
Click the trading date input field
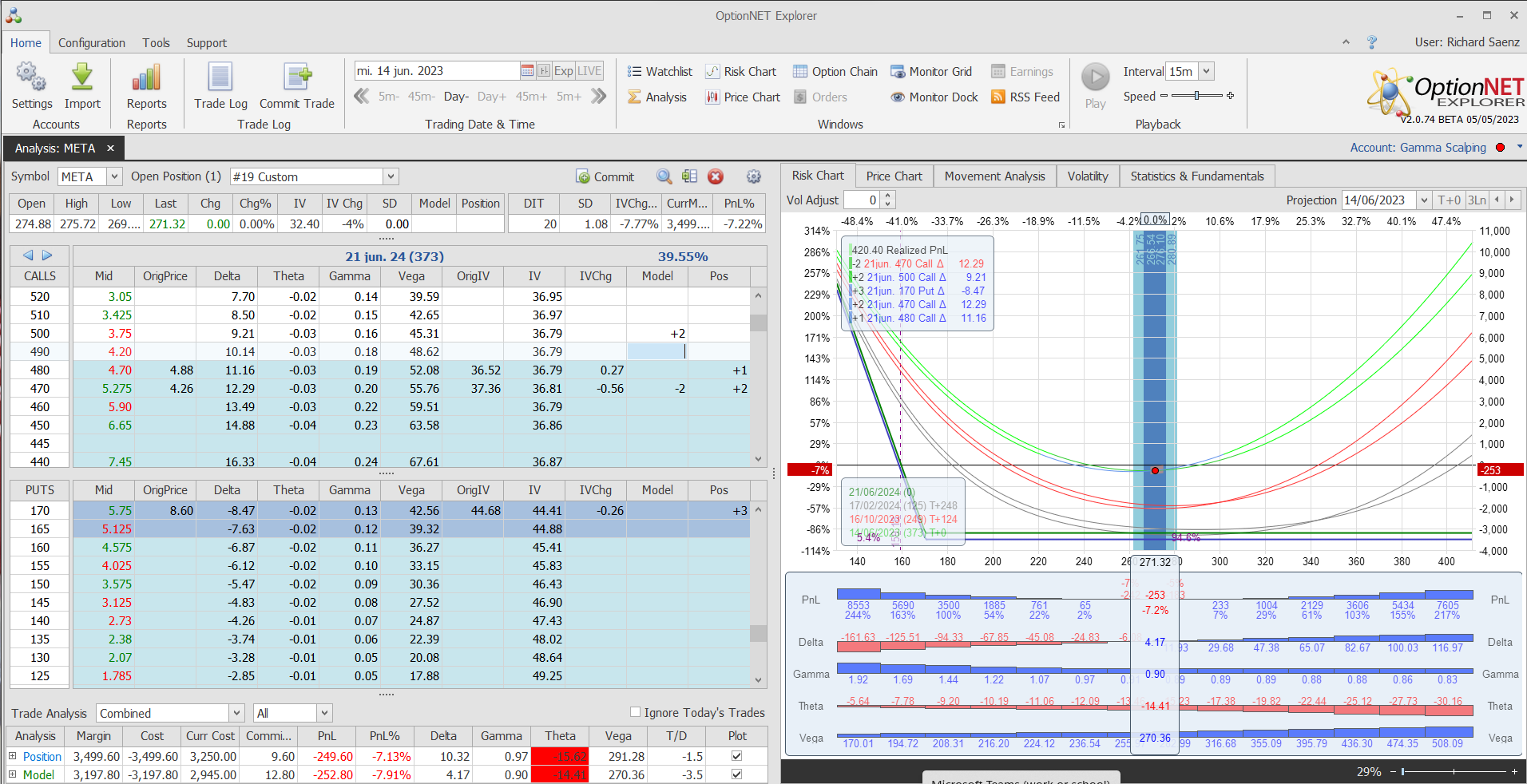pyautogui.click(x=437, y=71)
